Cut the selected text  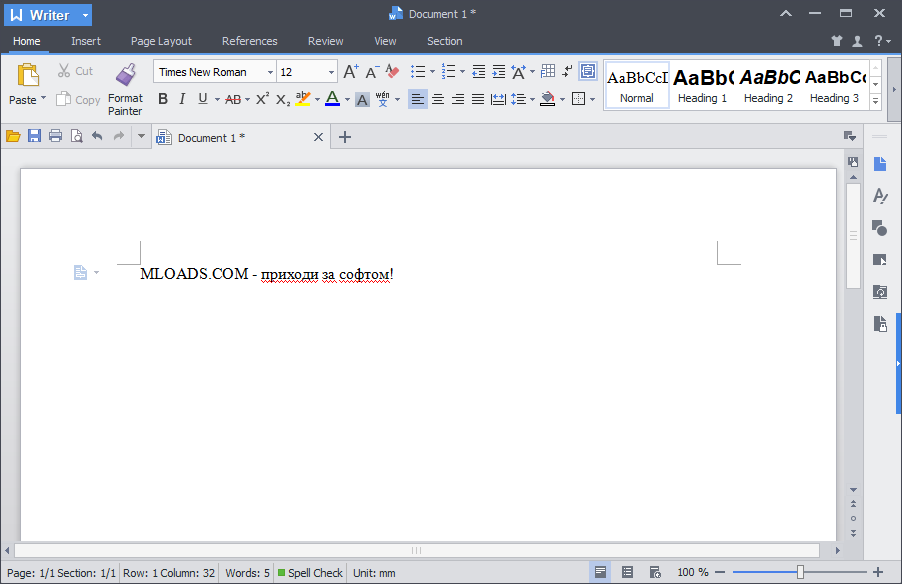pyautogui.click(x=75, y=71)
